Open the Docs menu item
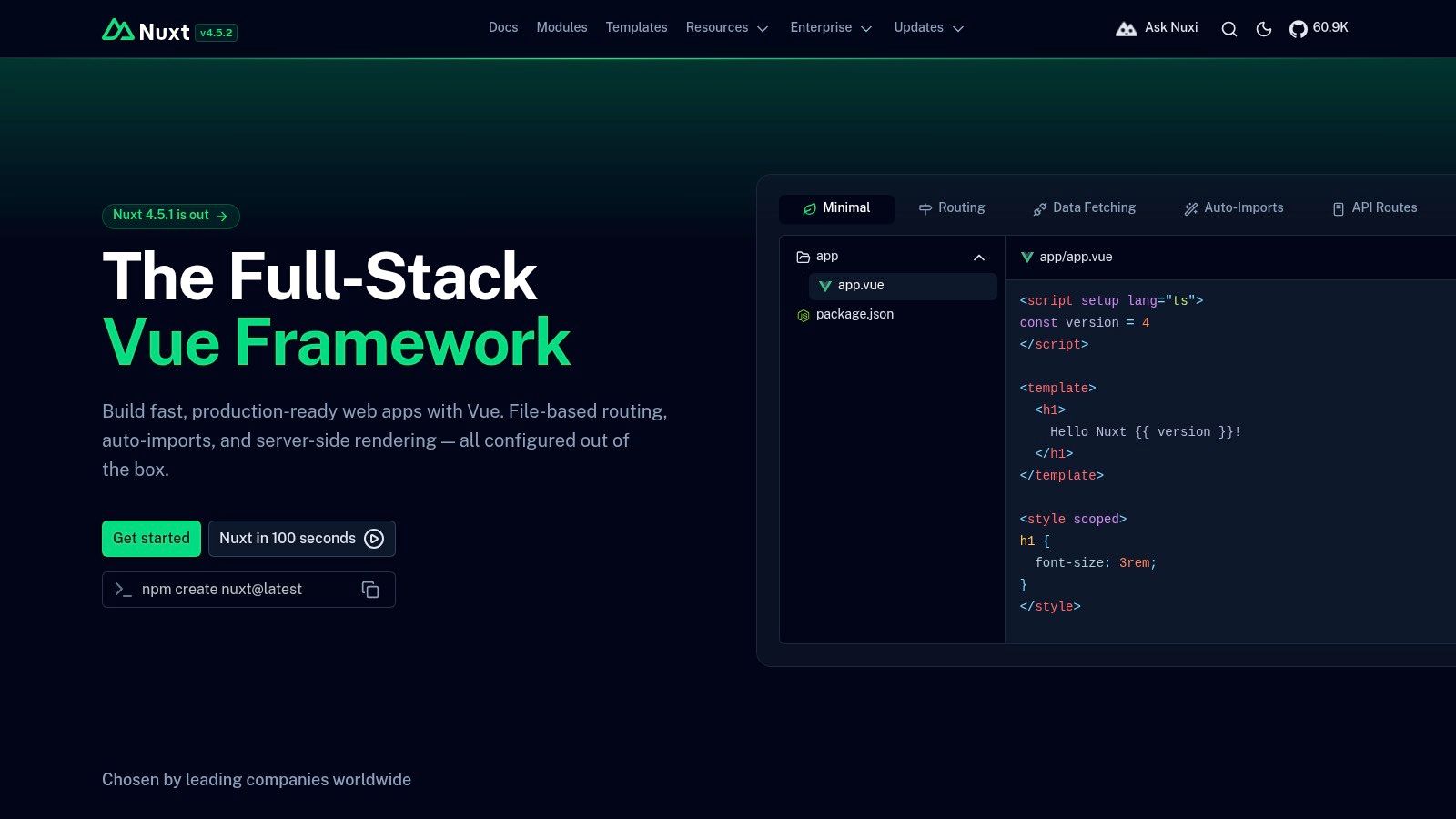The height and width of the screenshot is (819, 1456). 503,27
